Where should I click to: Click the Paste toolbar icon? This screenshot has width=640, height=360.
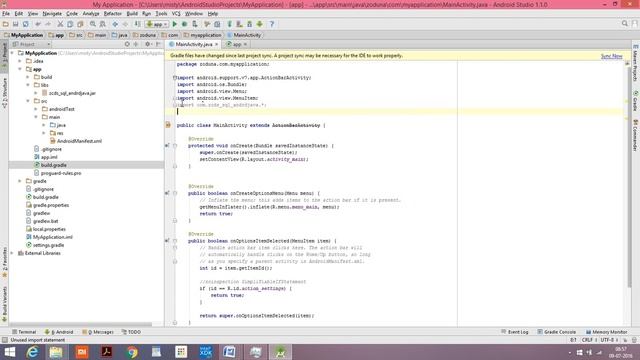(x=80, y=24)
